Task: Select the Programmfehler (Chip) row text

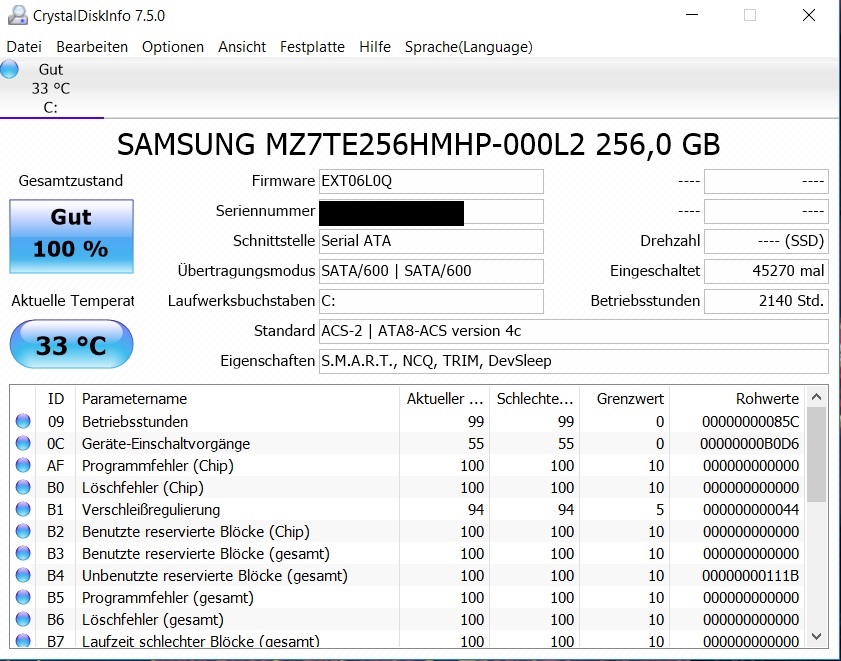Action: [158, 466]
